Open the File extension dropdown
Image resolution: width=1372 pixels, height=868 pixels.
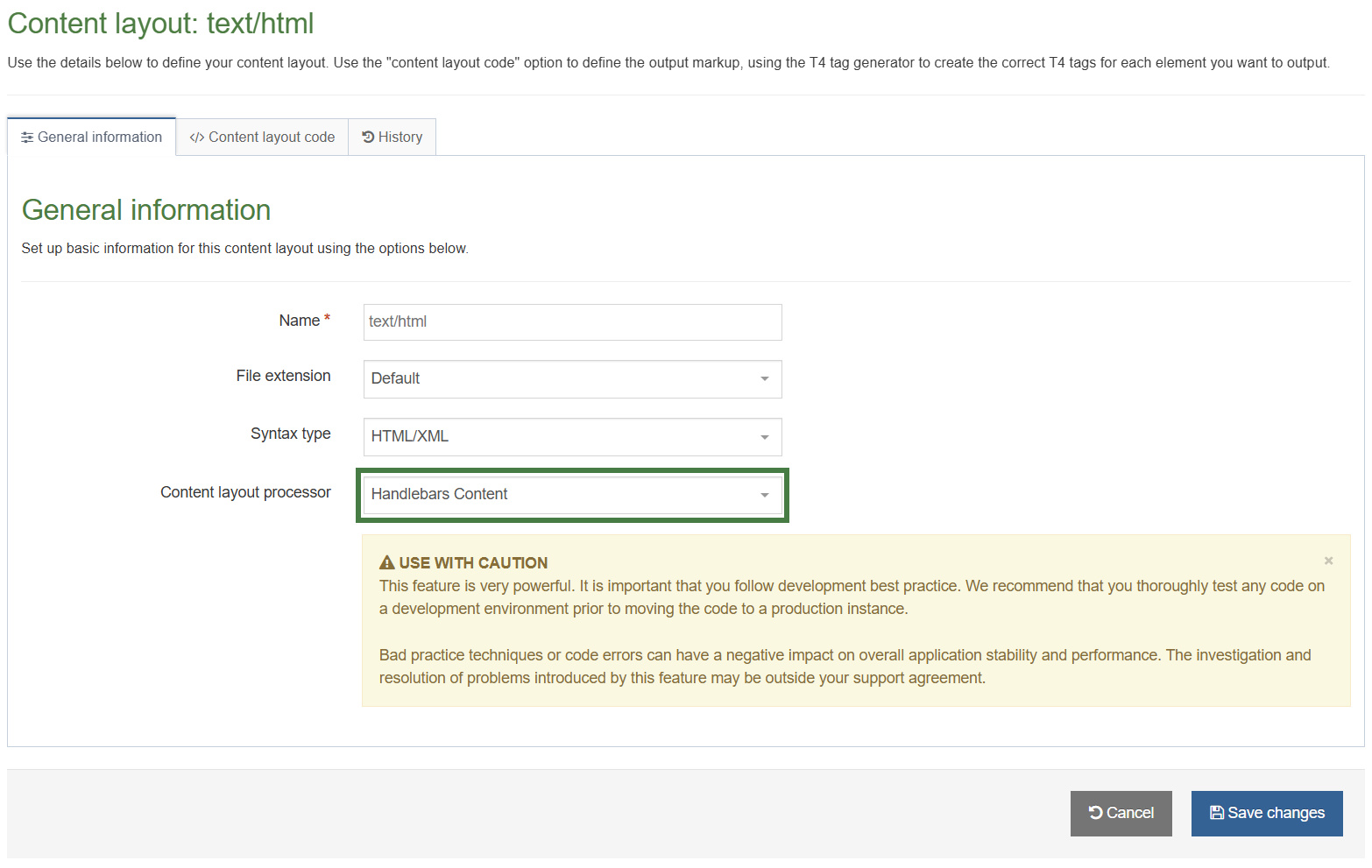[x=571, y=379]
